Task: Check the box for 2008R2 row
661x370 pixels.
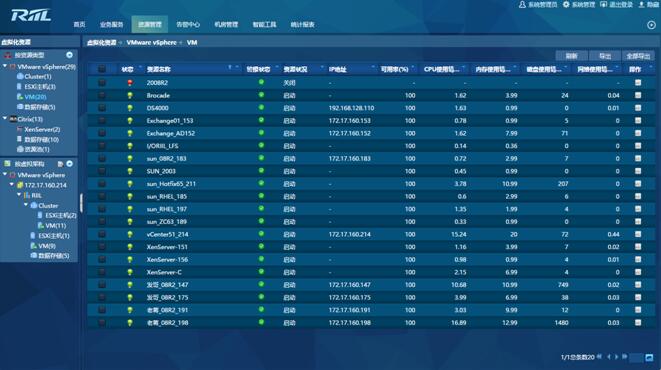Action: point(102,83)
